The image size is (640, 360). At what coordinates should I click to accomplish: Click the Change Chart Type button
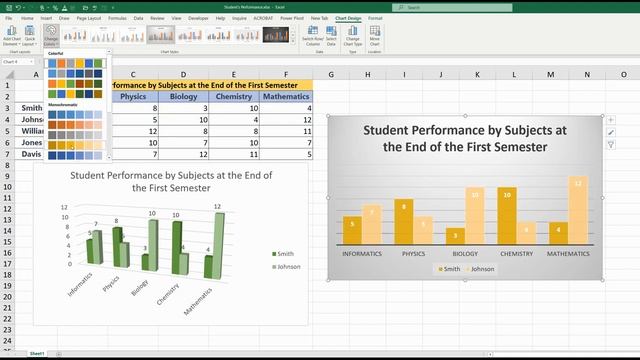[353, 36]
